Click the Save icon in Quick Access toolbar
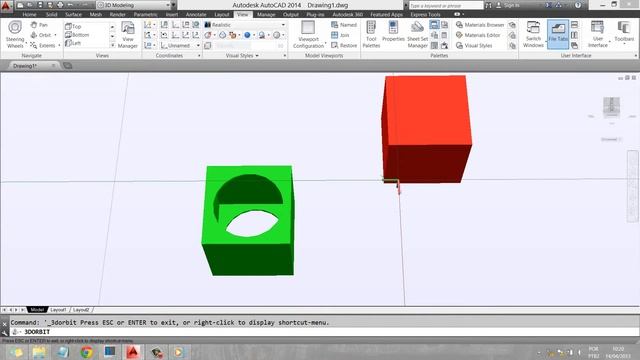 tap(40, 5)
